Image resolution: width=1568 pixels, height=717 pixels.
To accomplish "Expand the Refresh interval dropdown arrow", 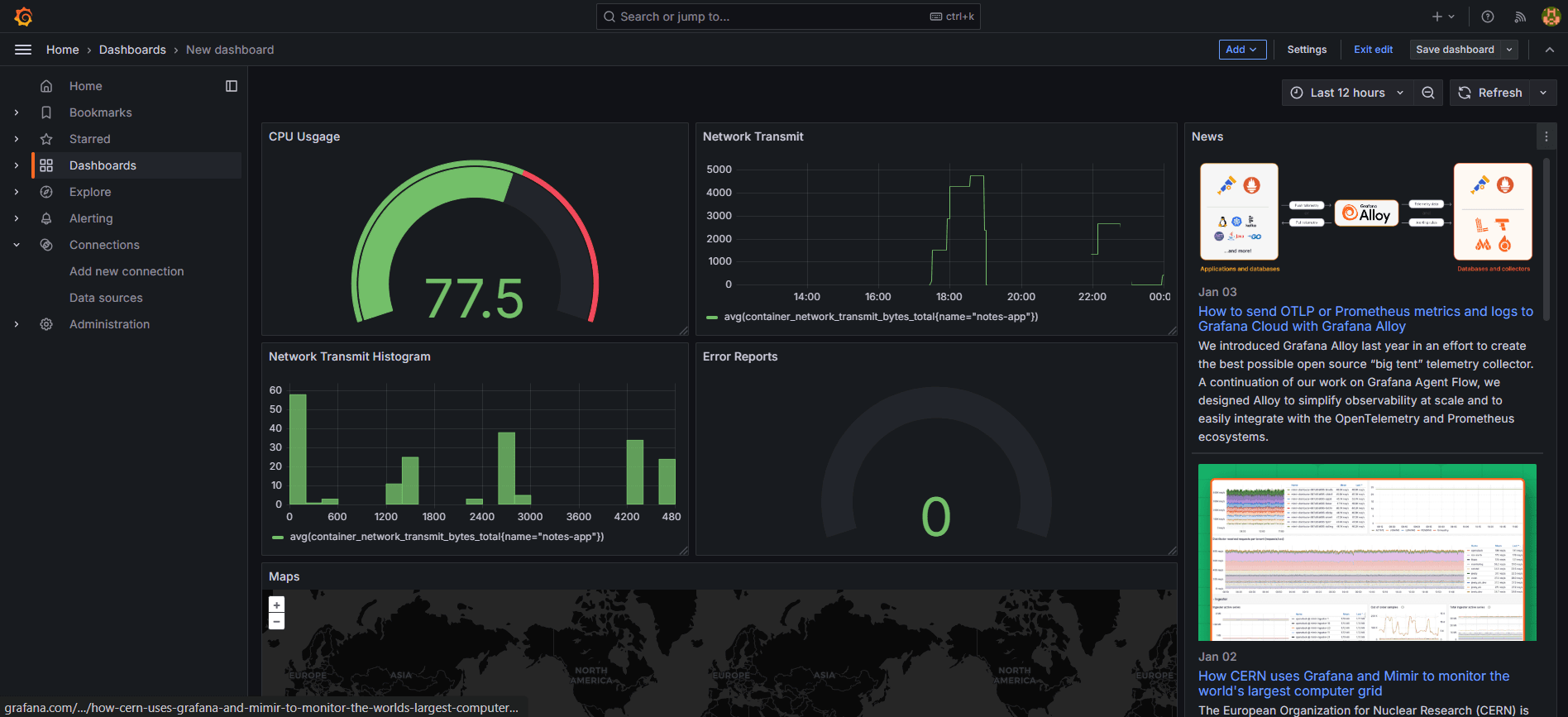I will [1543, 93].
